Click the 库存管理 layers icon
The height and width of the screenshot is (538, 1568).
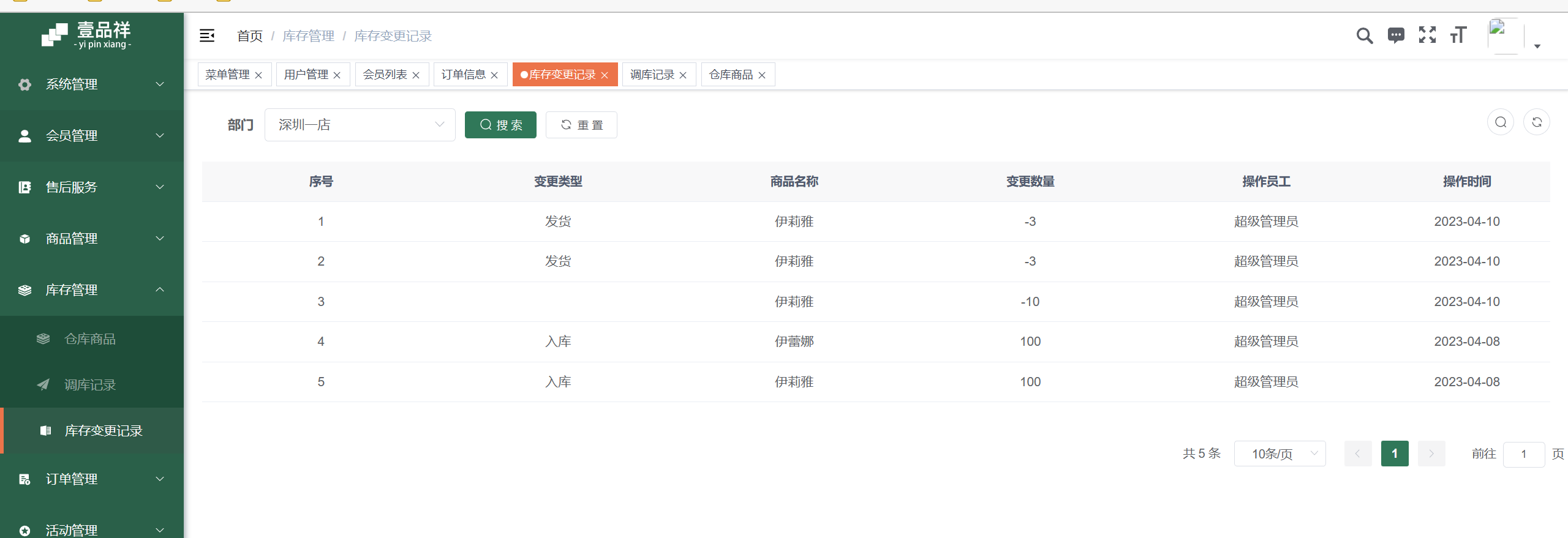pos(24,290)
